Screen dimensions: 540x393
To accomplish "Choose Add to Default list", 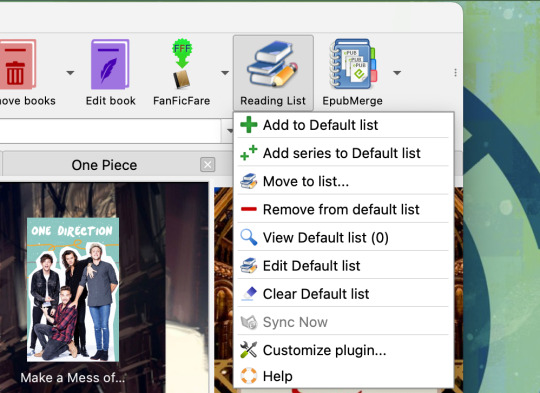I will (343, 125).
